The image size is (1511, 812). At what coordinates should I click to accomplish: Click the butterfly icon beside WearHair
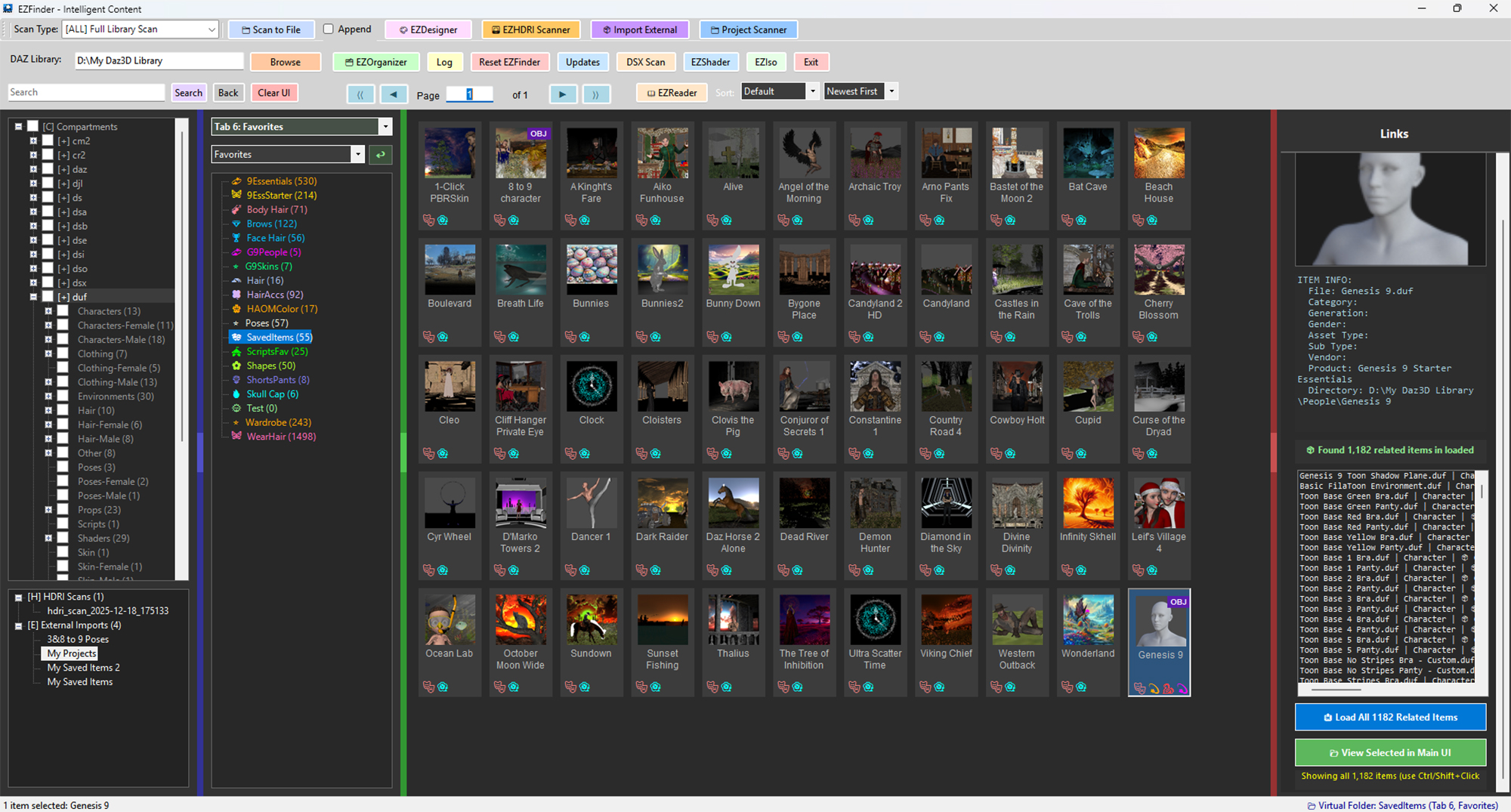(x=236, y=437)
